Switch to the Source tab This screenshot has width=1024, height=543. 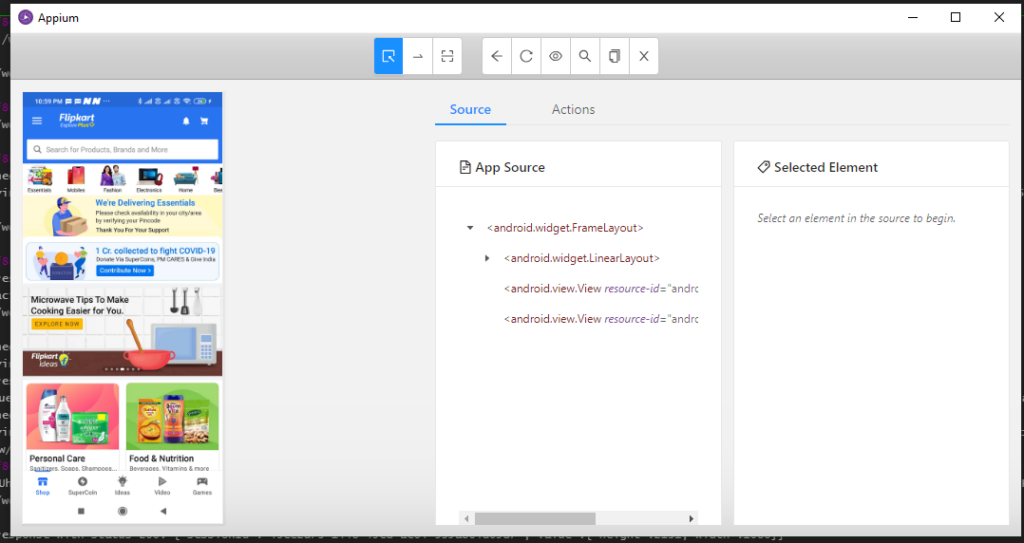[x=470, y=110]
